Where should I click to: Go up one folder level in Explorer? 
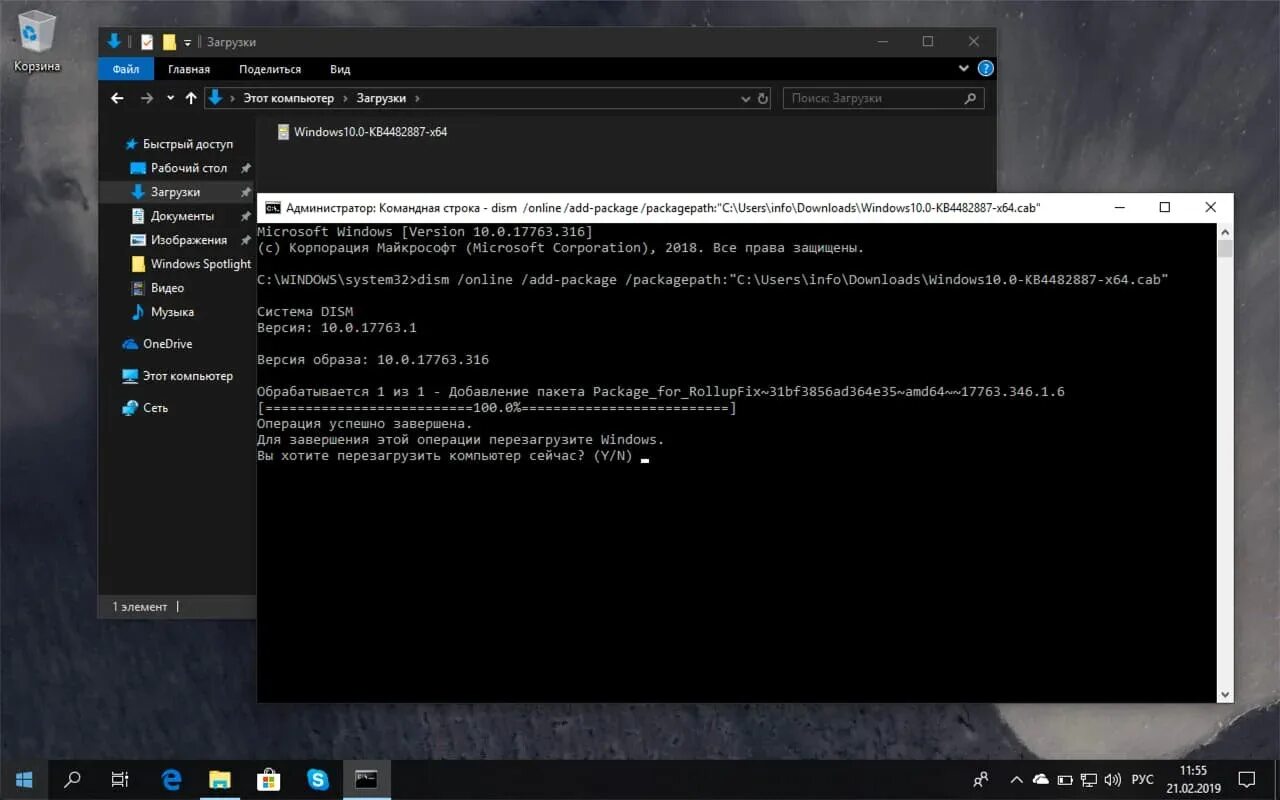click(191, 98)
